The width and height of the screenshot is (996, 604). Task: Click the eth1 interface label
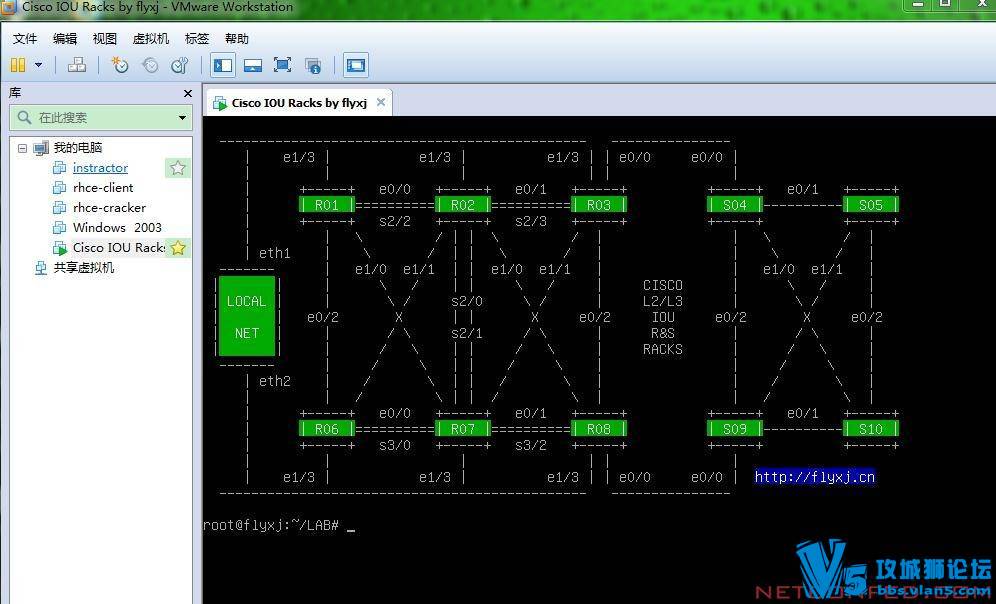(x=274, y=253)
